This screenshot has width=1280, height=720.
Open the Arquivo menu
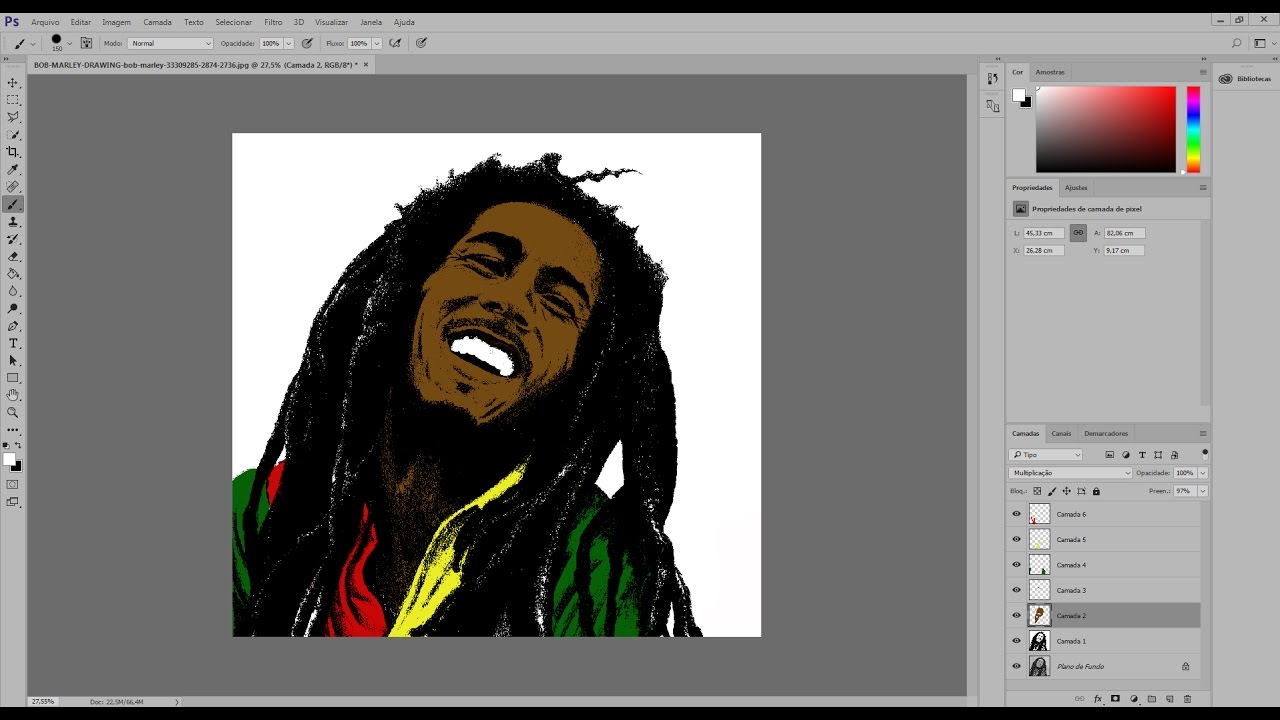45,22
